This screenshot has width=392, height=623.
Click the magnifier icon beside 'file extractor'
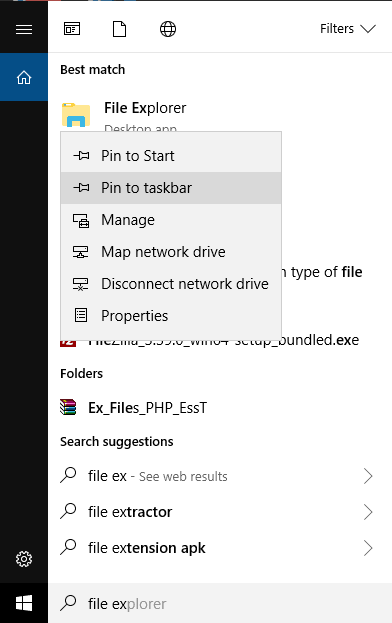pyautogui.click(x=68, y=511)
